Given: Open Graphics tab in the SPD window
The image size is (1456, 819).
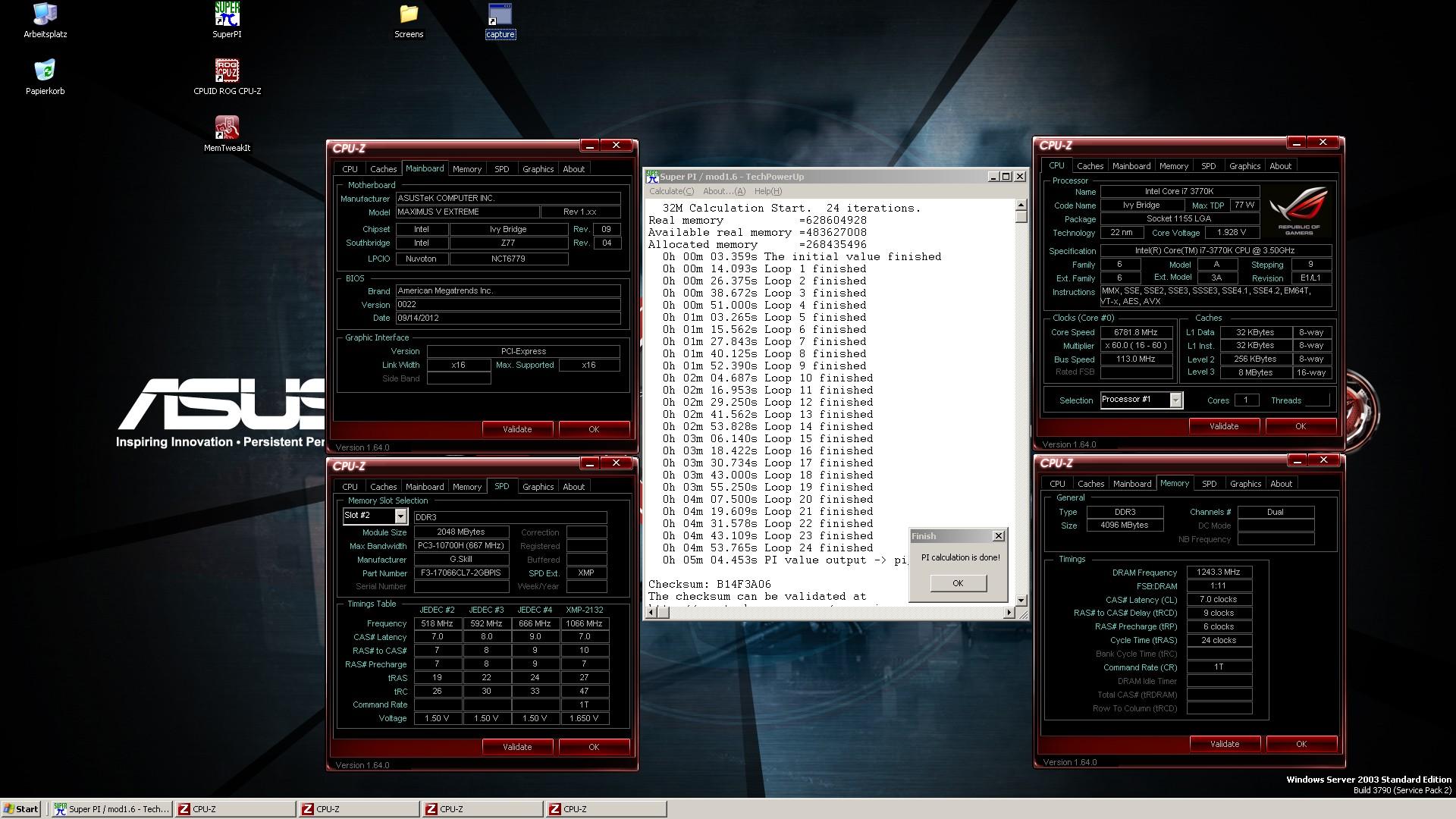Looking at the screenshot, I should click(538, 487).
